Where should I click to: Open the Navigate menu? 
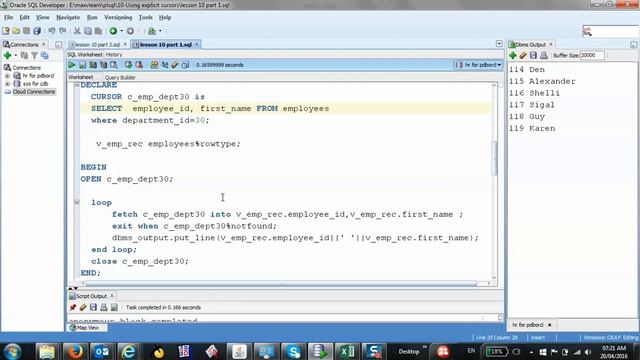click(x=68, y=18)
